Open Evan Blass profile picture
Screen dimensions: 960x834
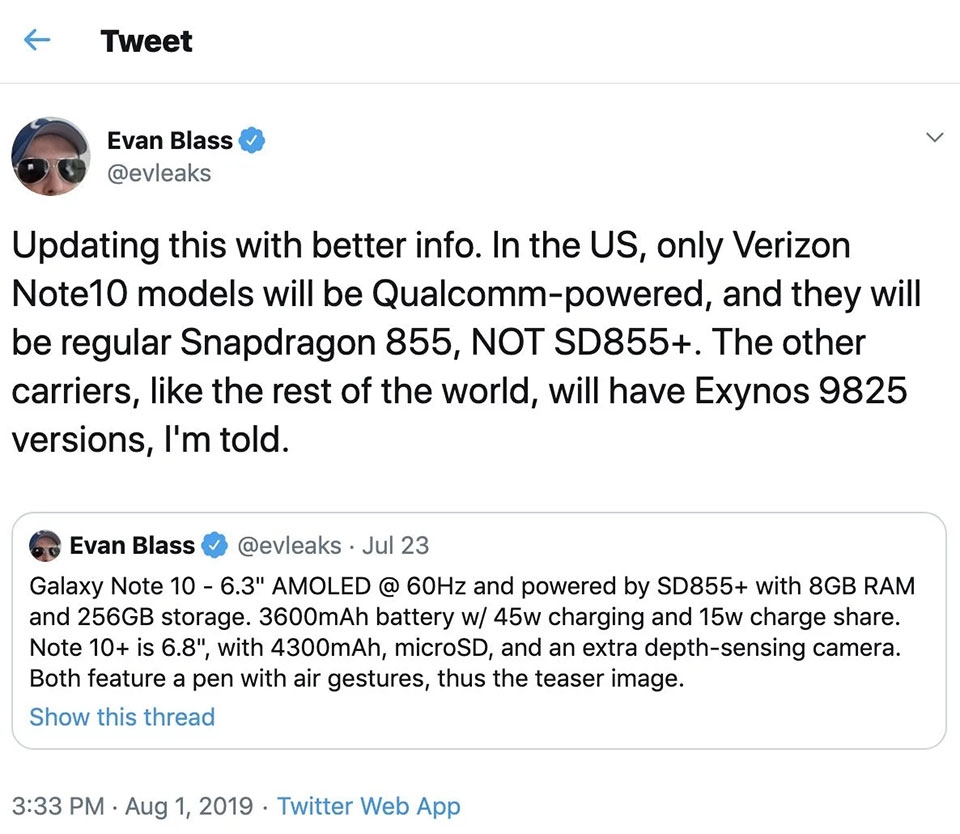[51, 157]
